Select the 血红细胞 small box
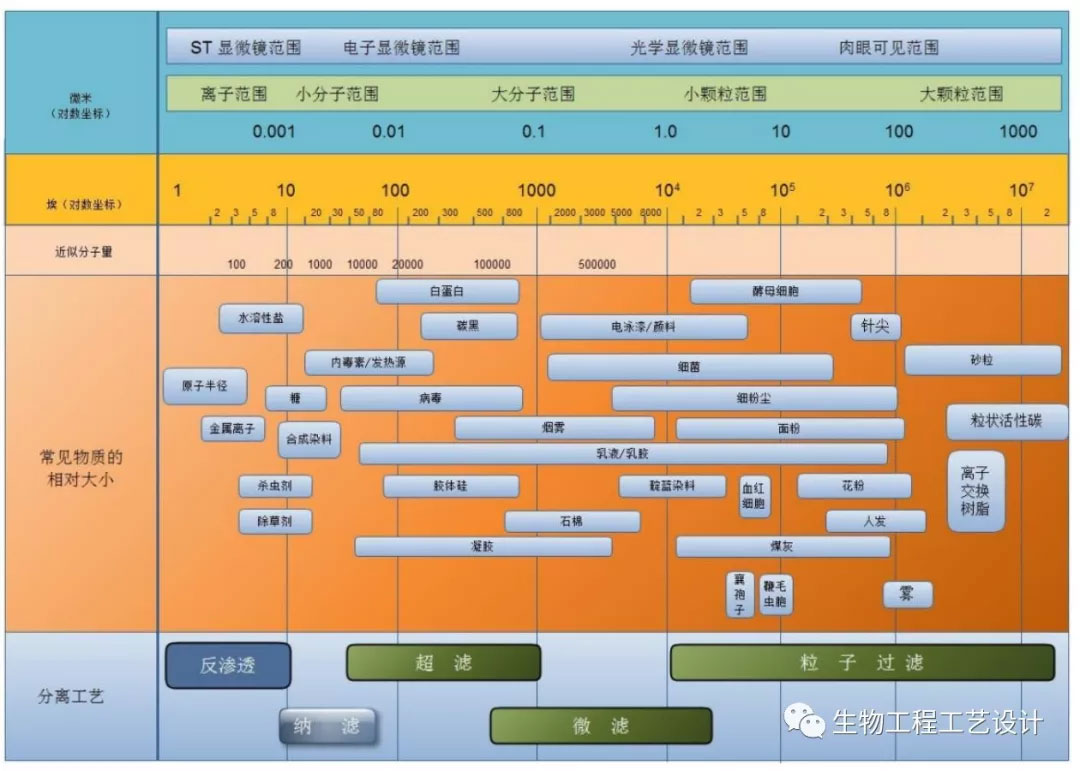This screenshot has height=771, width=1080. point(754,495)
